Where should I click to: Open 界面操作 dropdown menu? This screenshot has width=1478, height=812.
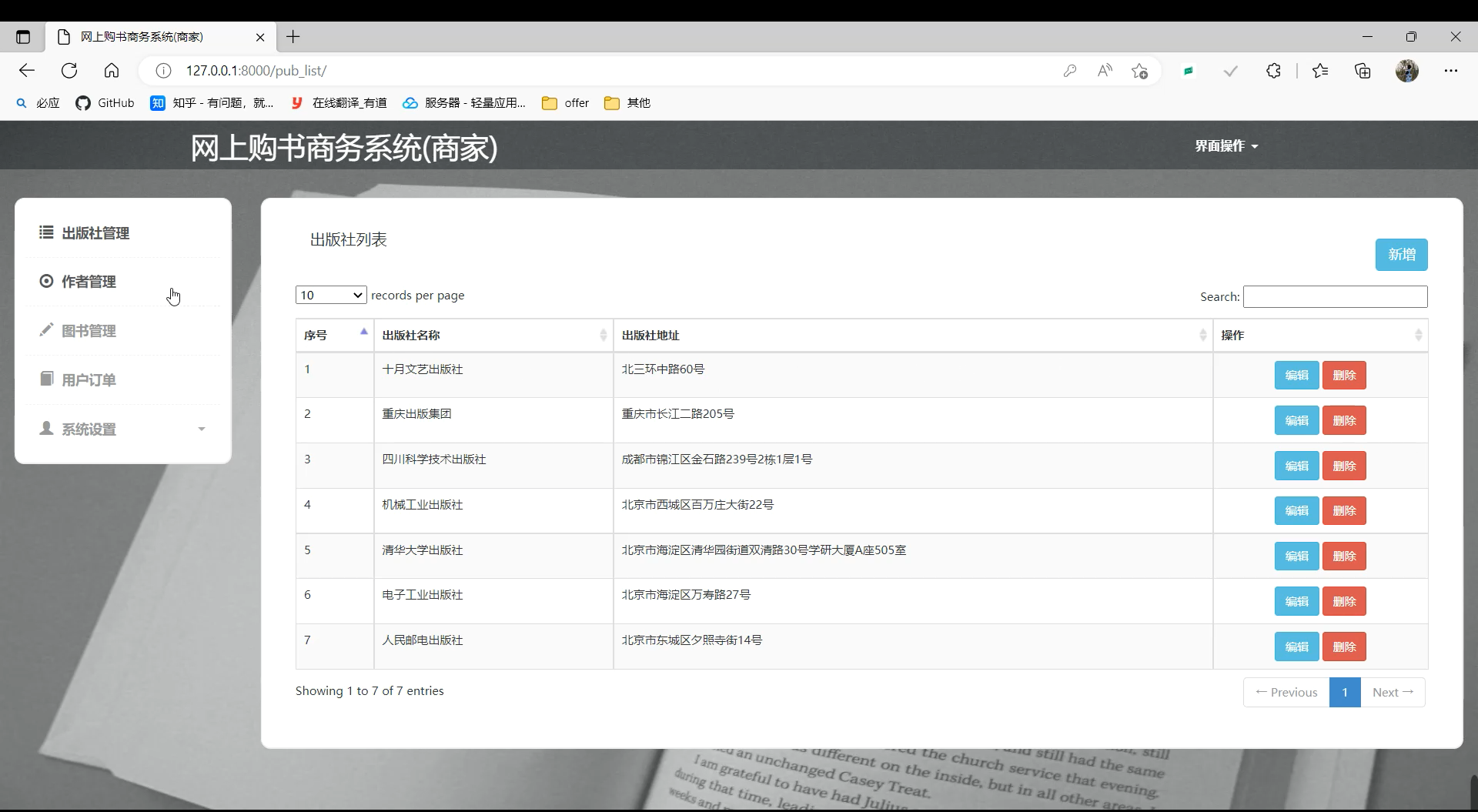pyautogui.click(x=1226, y=145)
